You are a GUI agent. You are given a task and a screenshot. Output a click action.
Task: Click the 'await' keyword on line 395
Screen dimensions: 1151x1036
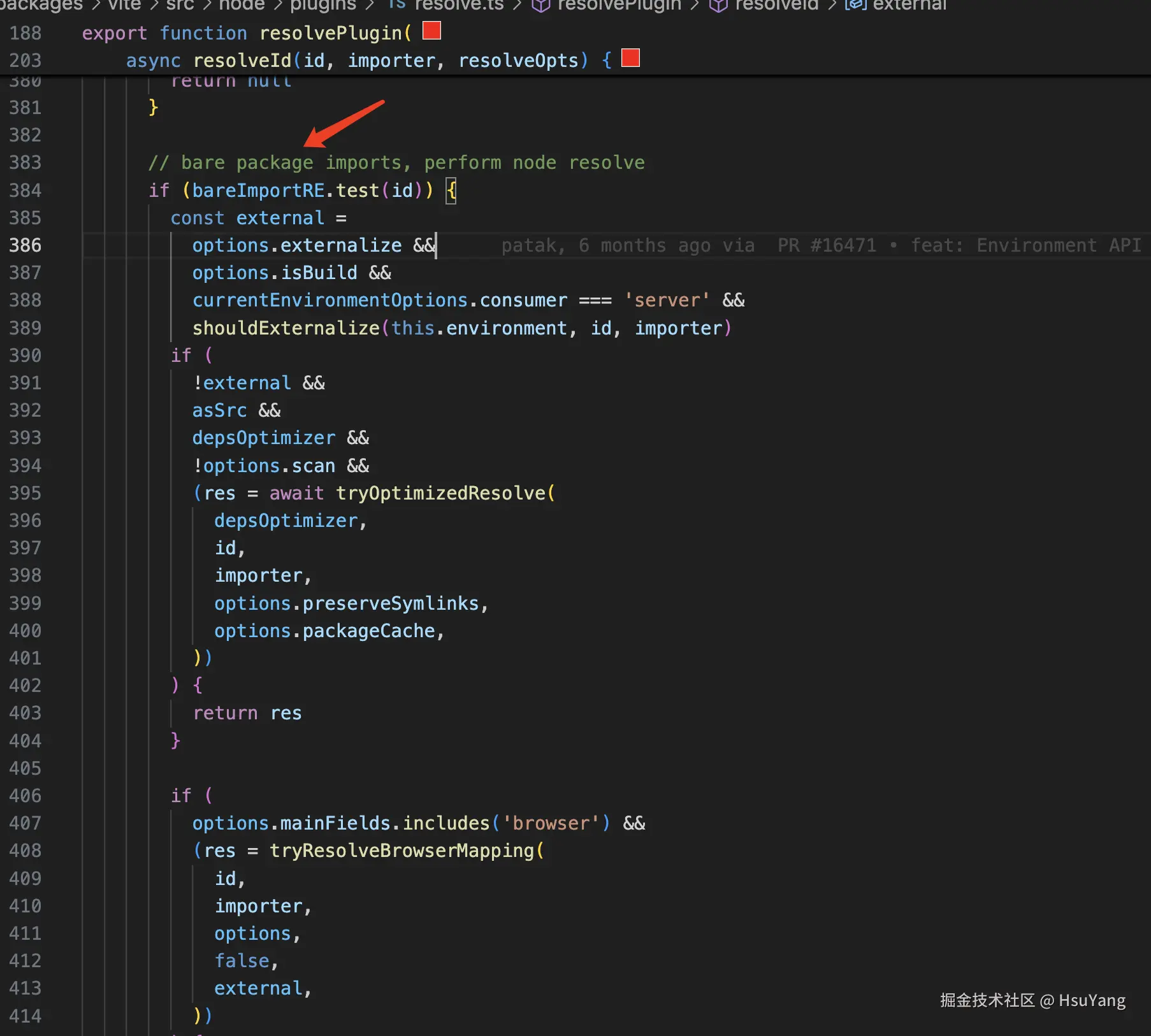coord(297,493)
